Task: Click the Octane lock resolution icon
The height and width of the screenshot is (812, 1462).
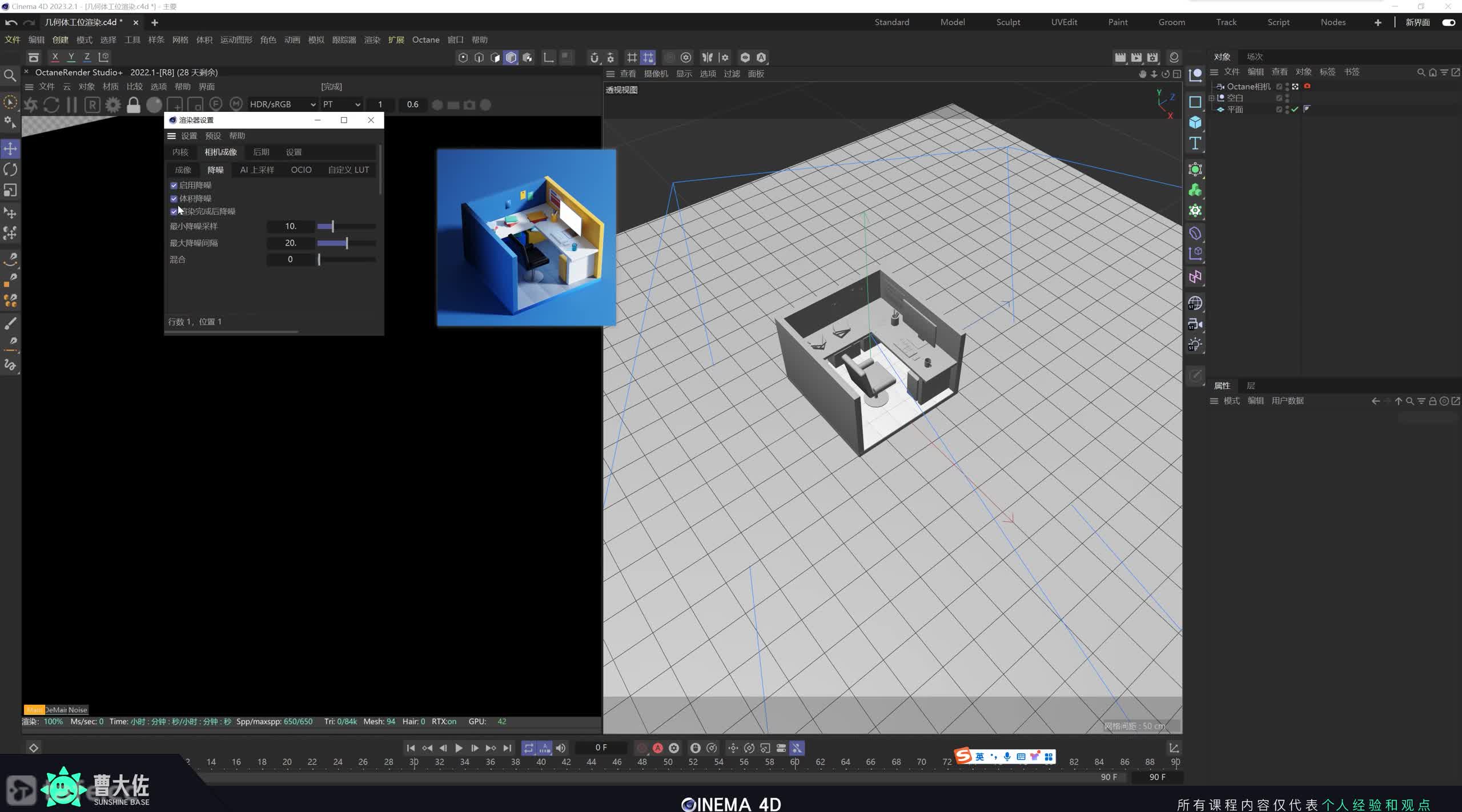Action: pos(134,105)
